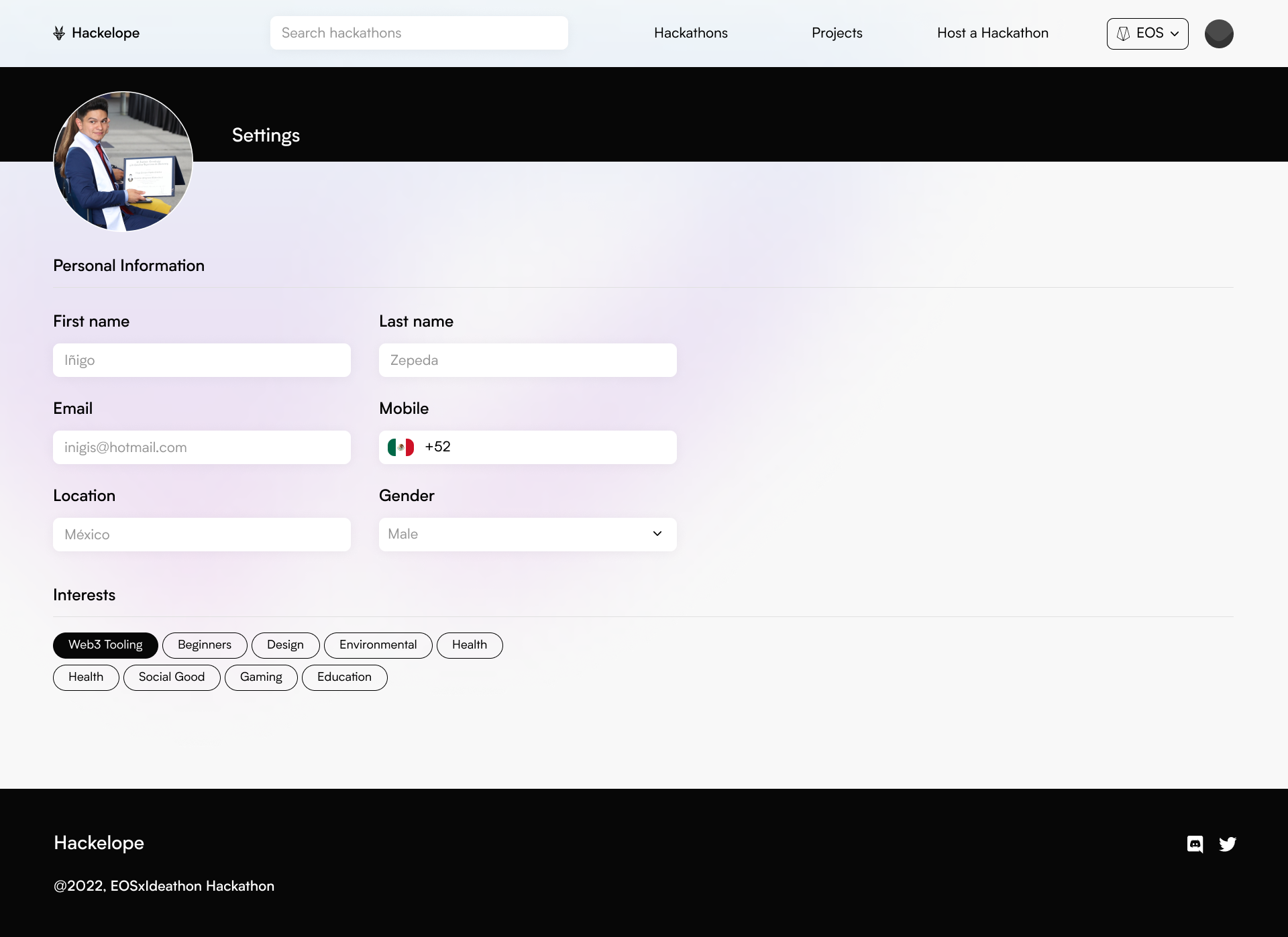Click the Mexico flag country selector
This screenshot has height=937, width=1288.
[x=400, y=447]
